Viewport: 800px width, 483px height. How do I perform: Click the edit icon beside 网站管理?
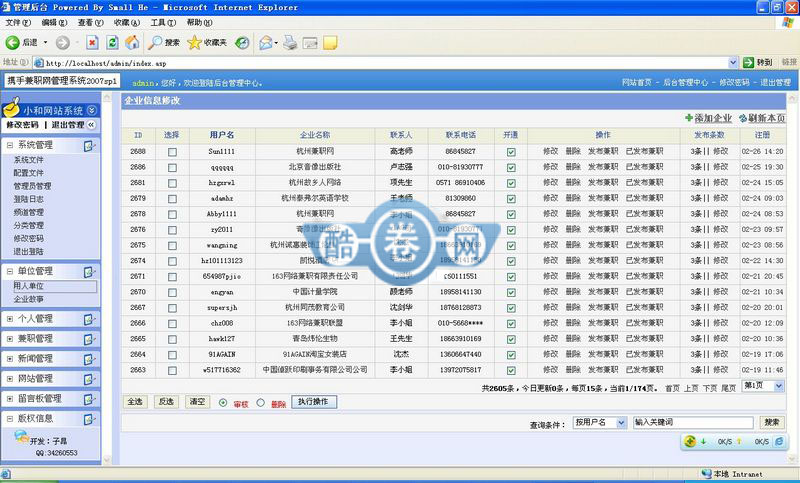(x=89, y=379)
